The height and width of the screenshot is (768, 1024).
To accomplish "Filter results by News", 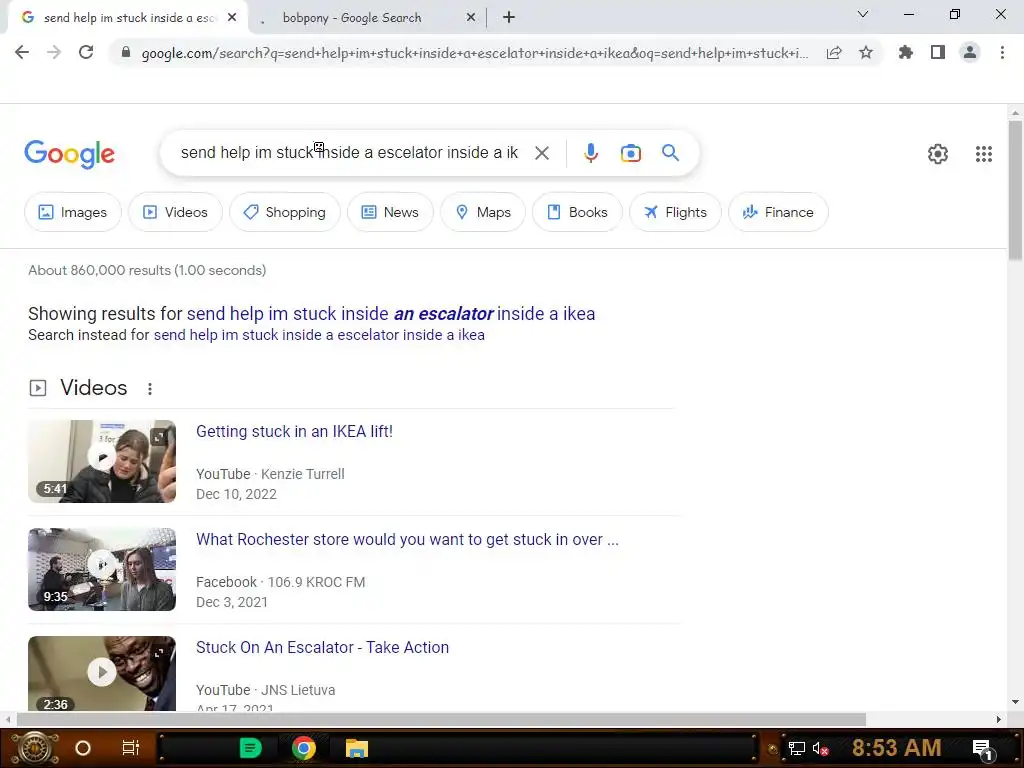I will click(390, 212).
